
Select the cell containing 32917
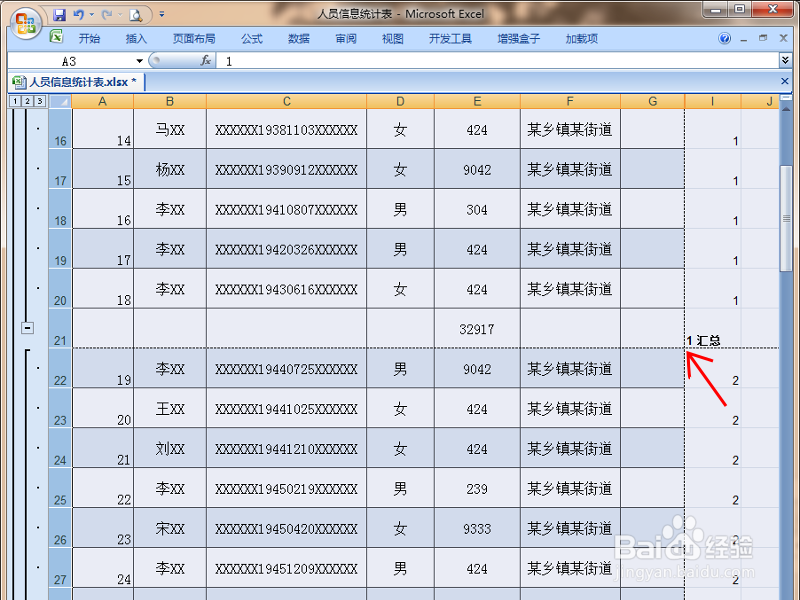(x=477, y=328)
